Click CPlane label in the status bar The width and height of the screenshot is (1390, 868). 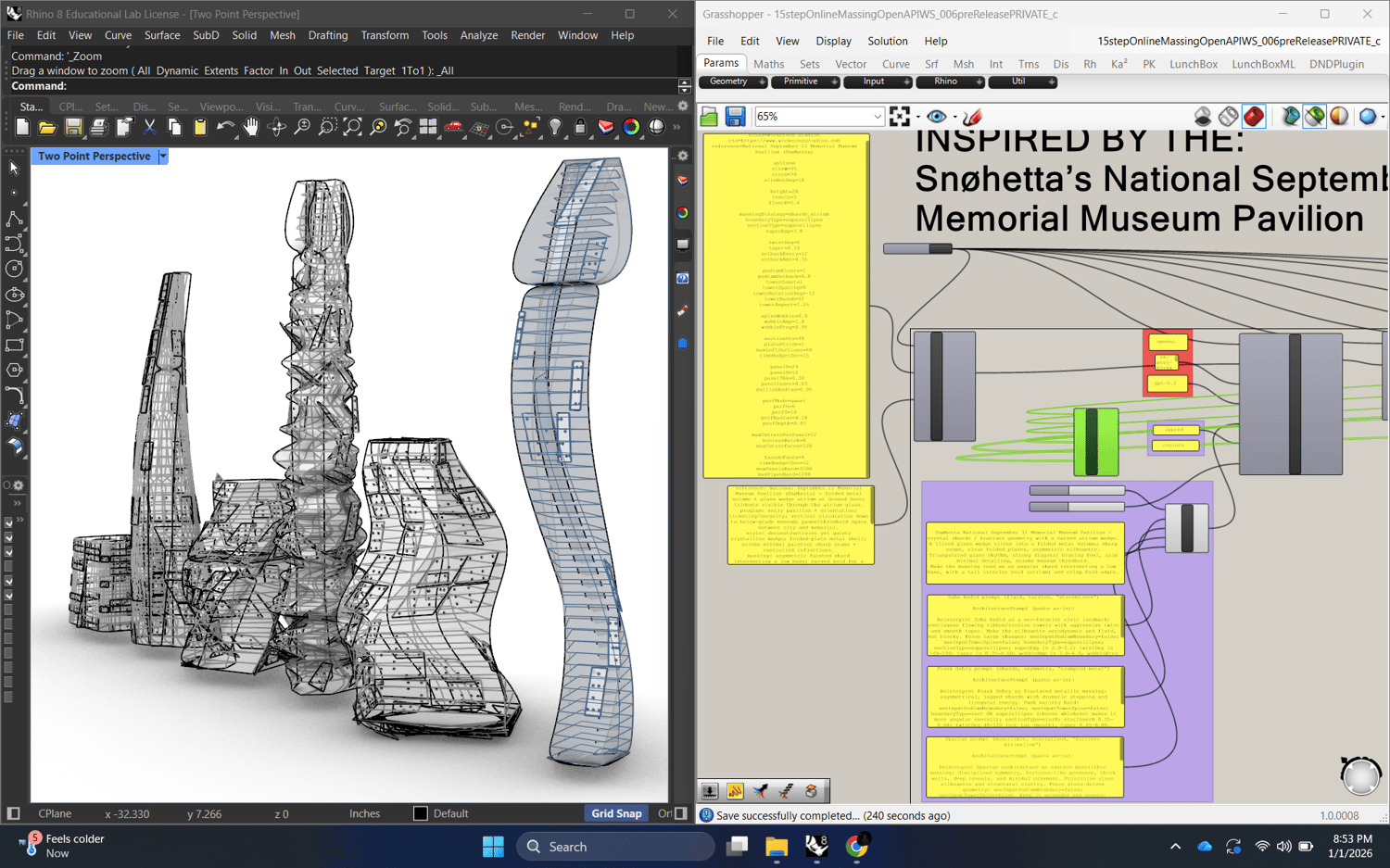[55, 813]
